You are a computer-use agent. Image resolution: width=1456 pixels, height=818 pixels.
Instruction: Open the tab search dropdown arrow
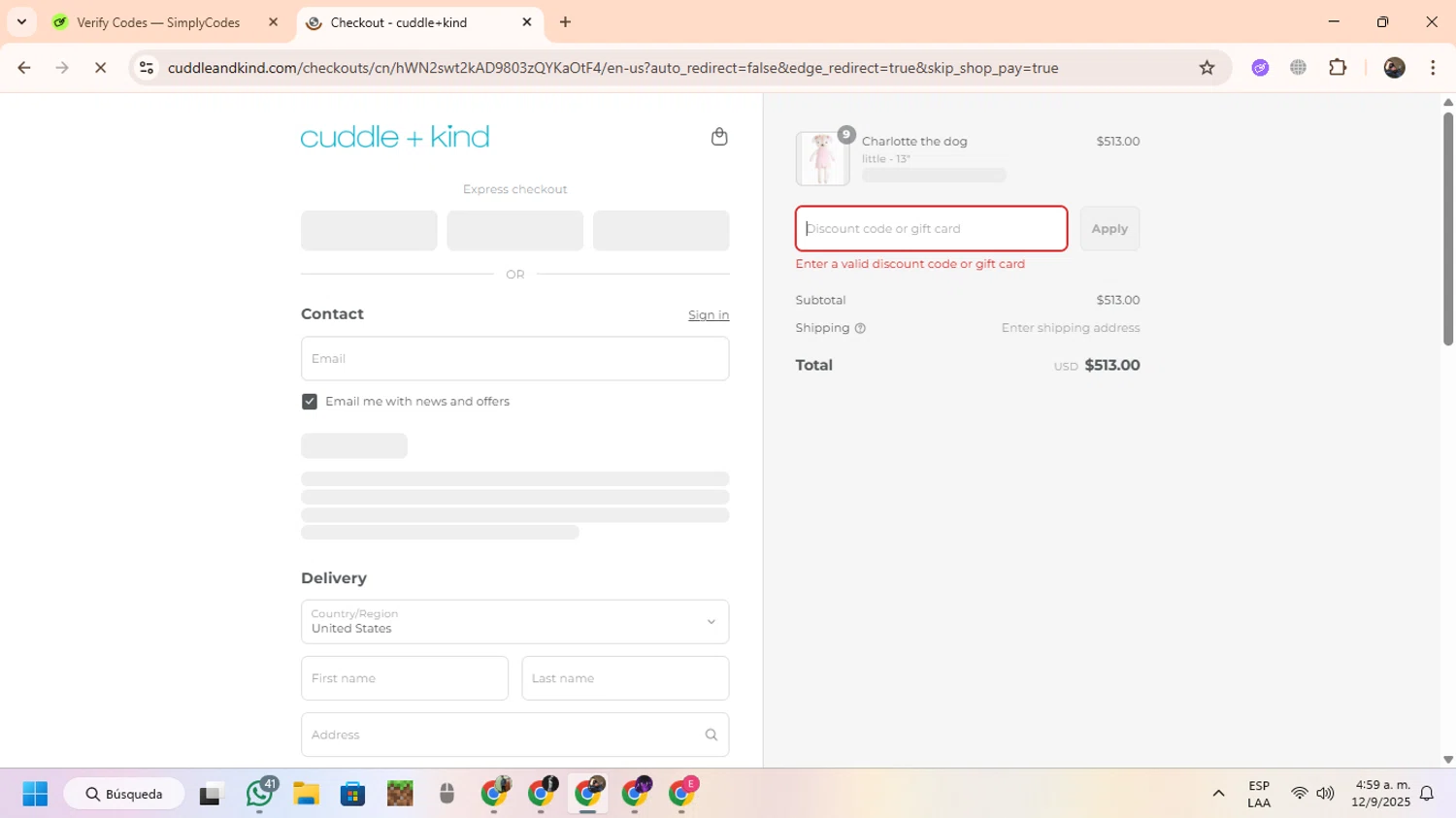pos(21,22)
